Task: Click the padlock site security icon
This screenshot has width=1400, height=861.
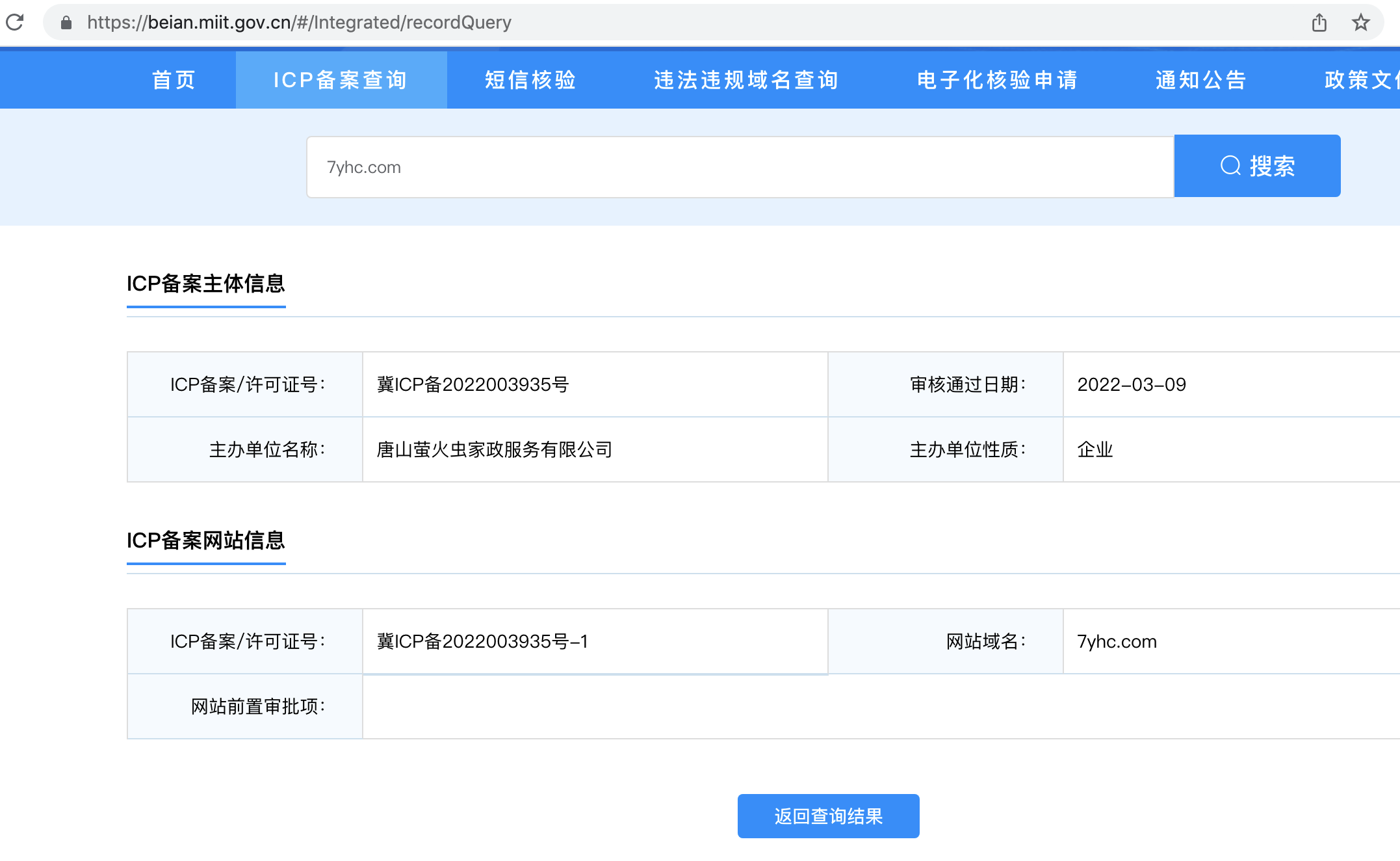Action: coord(66,23)
